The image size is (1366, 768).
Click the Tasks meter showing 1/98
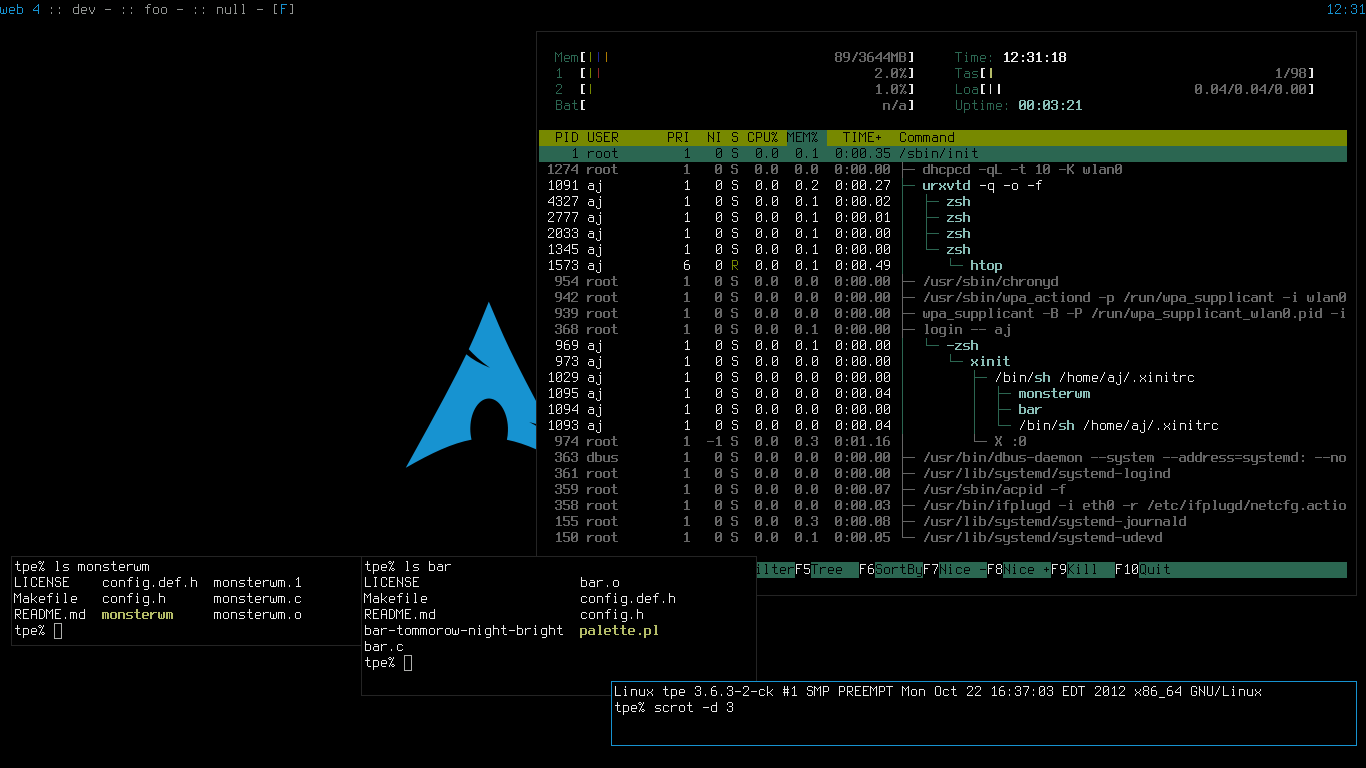pyautogui.click(x=1135, y=74)
